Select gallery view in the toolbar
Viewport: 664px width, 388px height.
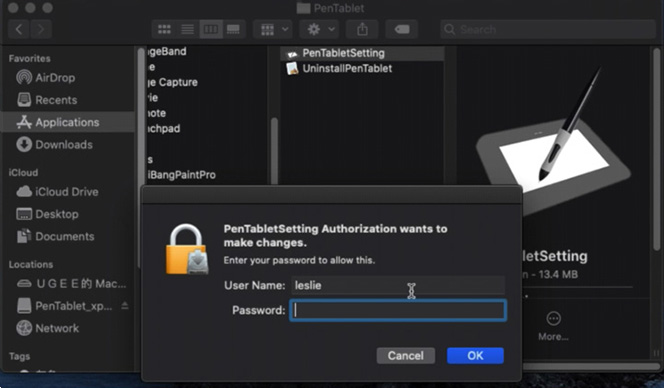(x=234, y=29)
